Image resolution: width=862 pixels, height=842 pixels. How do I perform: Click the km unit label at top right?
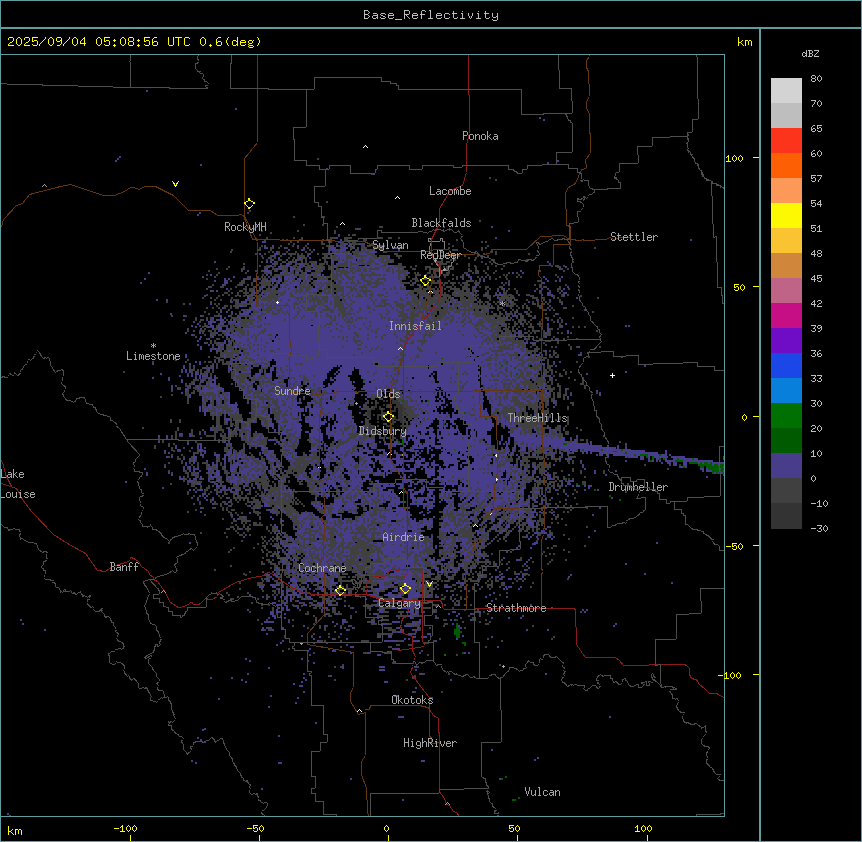point(744,42)
